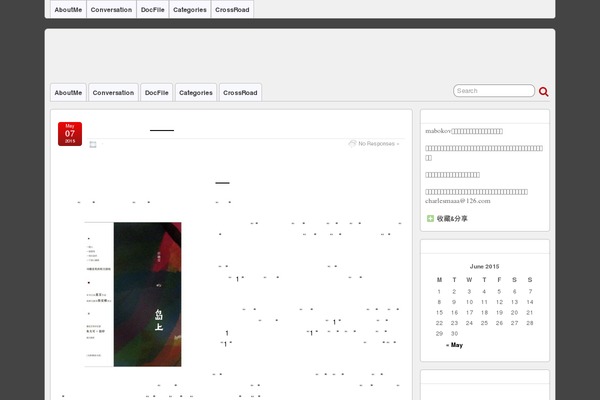Click the red search magnifier icon

543,92
